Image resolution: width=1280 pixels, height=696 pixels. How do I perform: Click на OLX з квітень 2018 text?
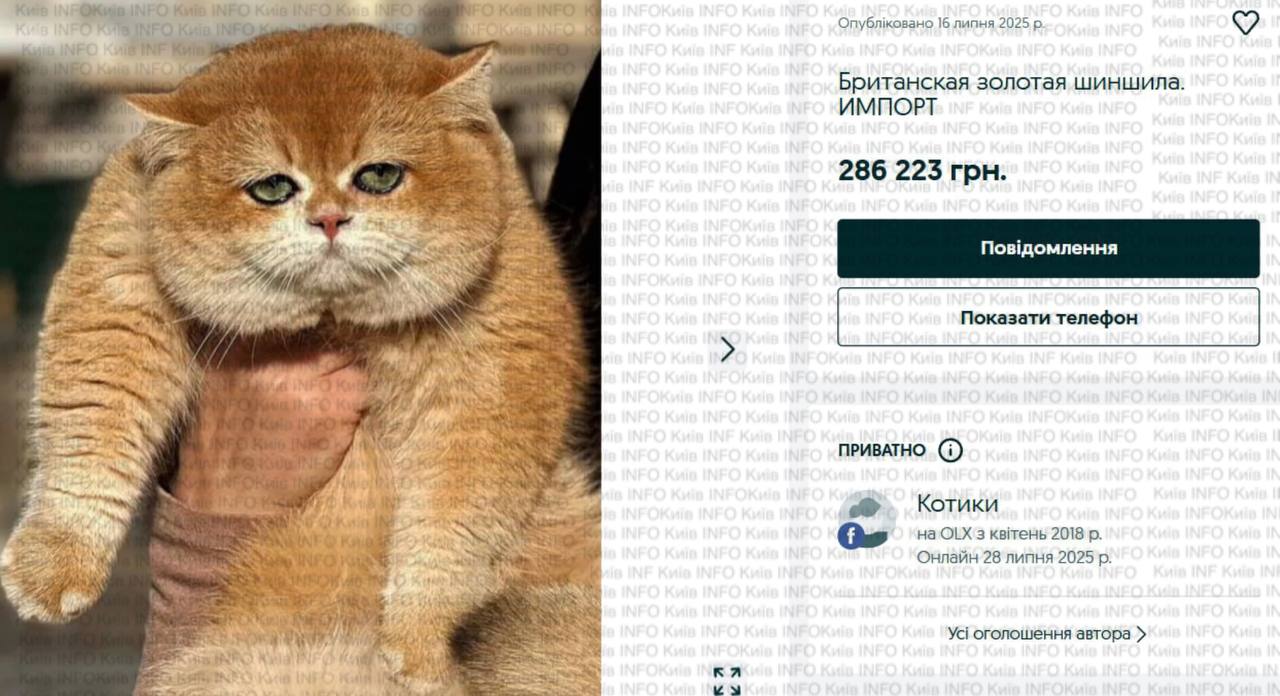(1009, 534)
